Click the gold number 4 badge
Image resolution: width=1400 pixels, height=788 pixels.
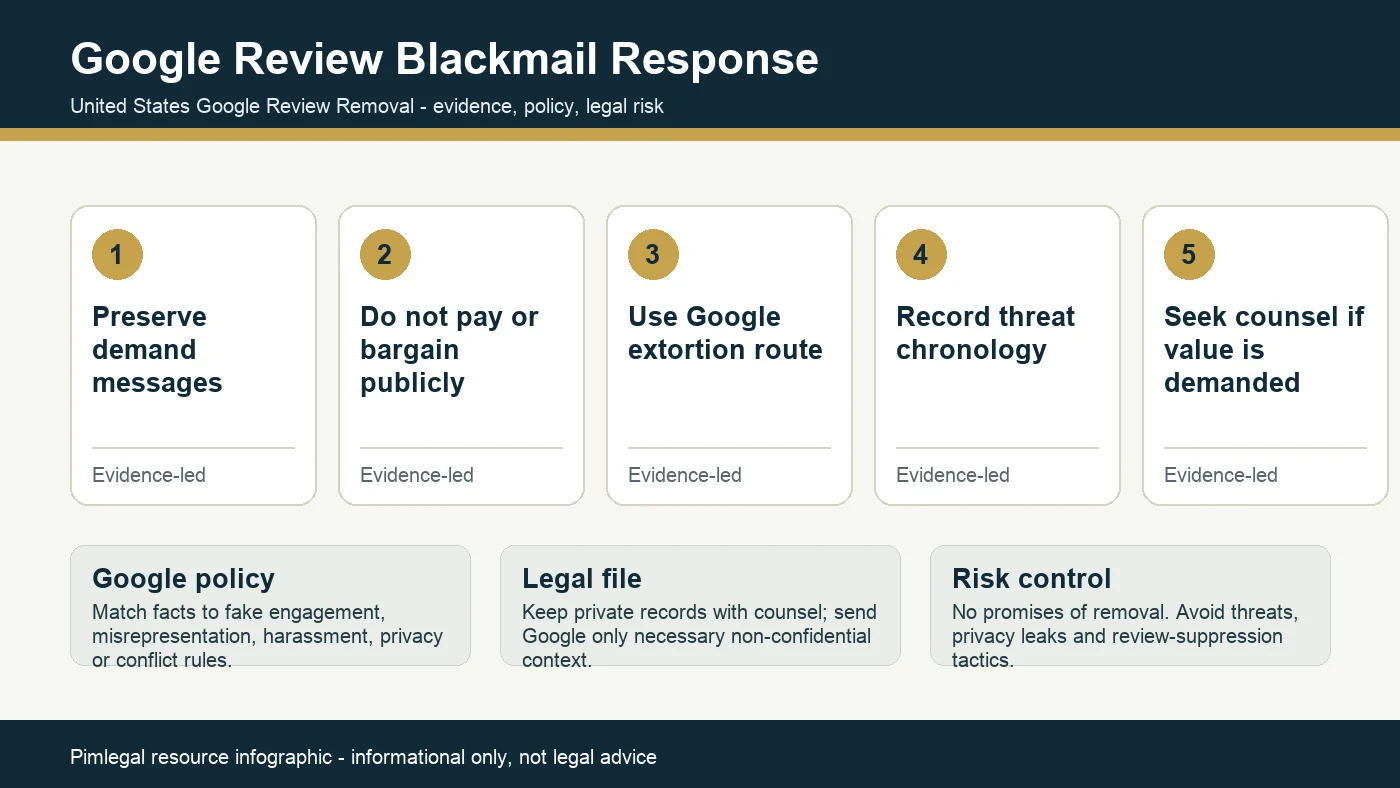(x=922, y=254)
